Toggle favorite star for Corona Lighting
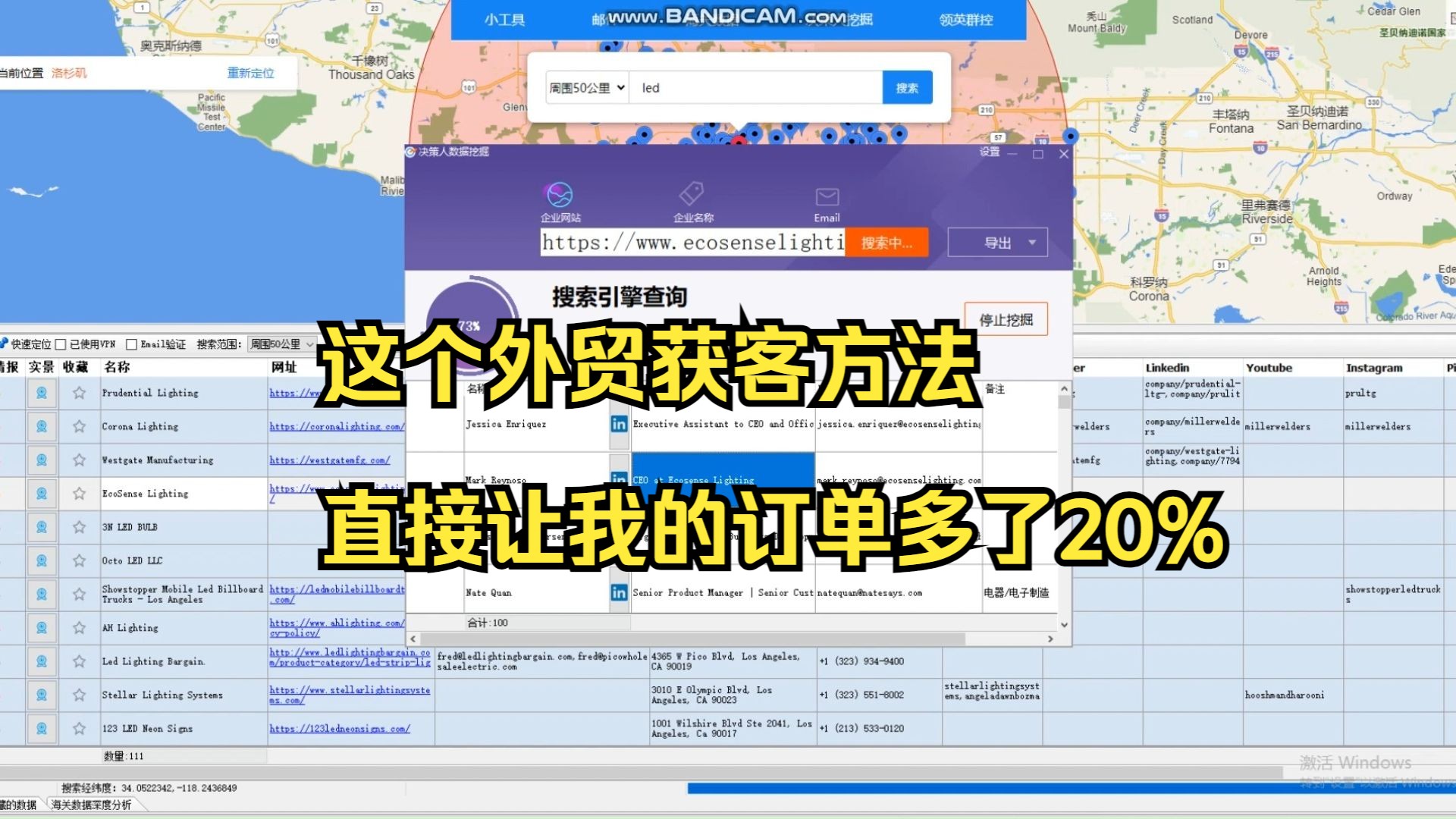This screenshot has width=1456, height=819. (x=79, y=426)
